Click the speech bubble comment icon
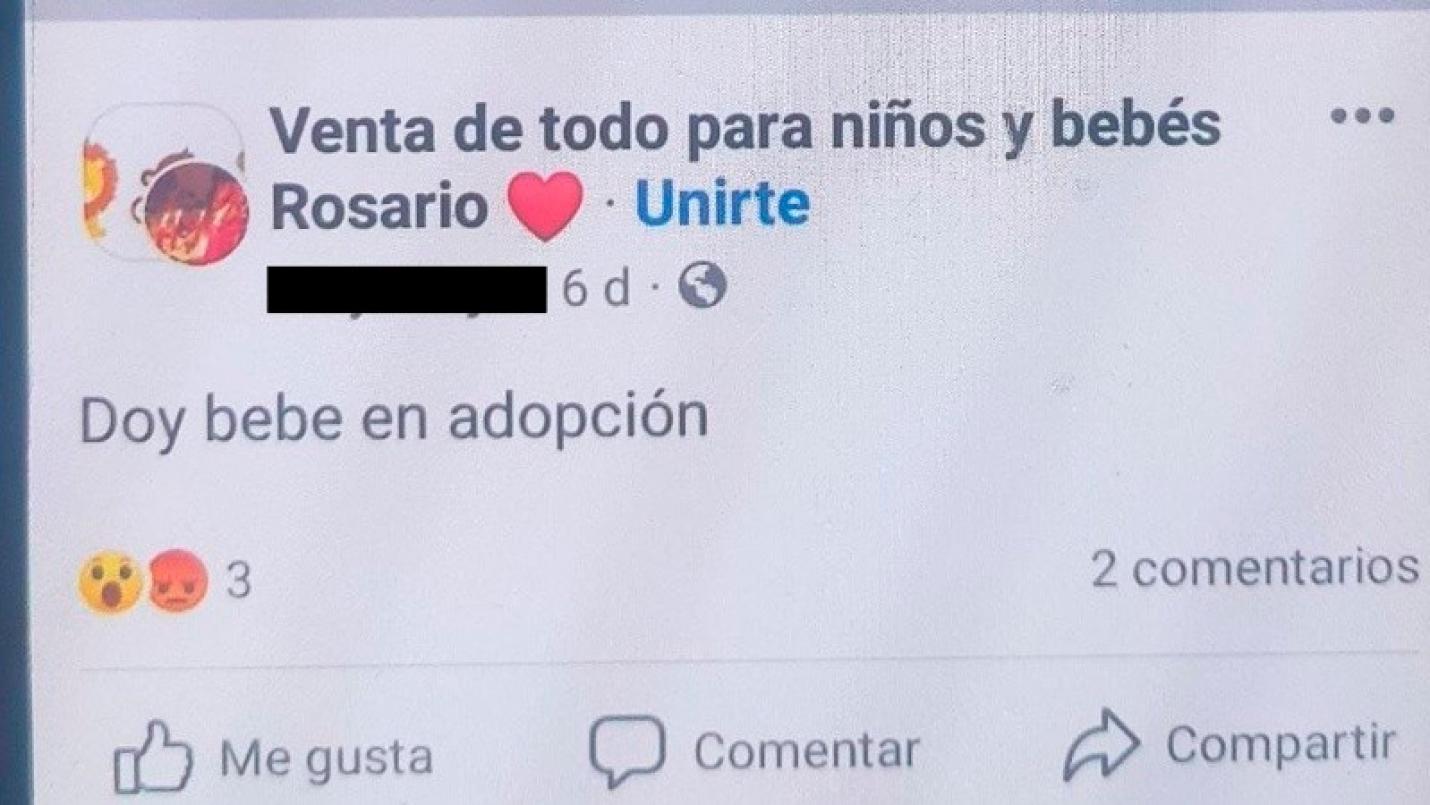The height and width of the screenshot is (805, 1430). [627, 751]
